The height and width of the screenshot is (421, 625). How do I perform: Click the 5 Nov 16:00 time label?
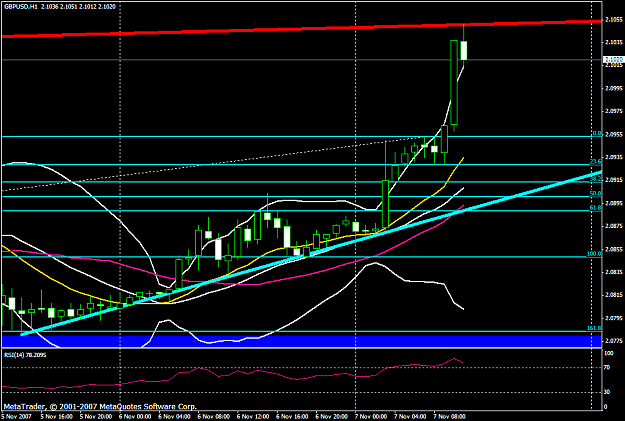[x=56, y=417]
